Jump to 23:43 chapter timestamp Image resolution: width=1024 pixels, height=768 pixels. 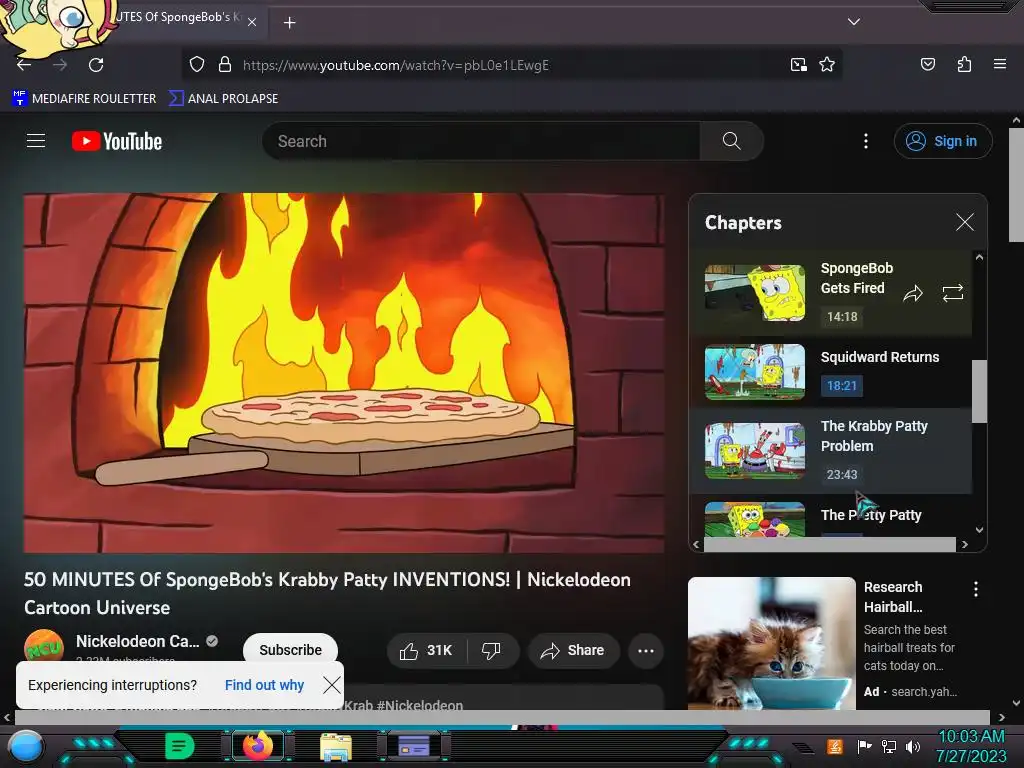click(842, 475)
